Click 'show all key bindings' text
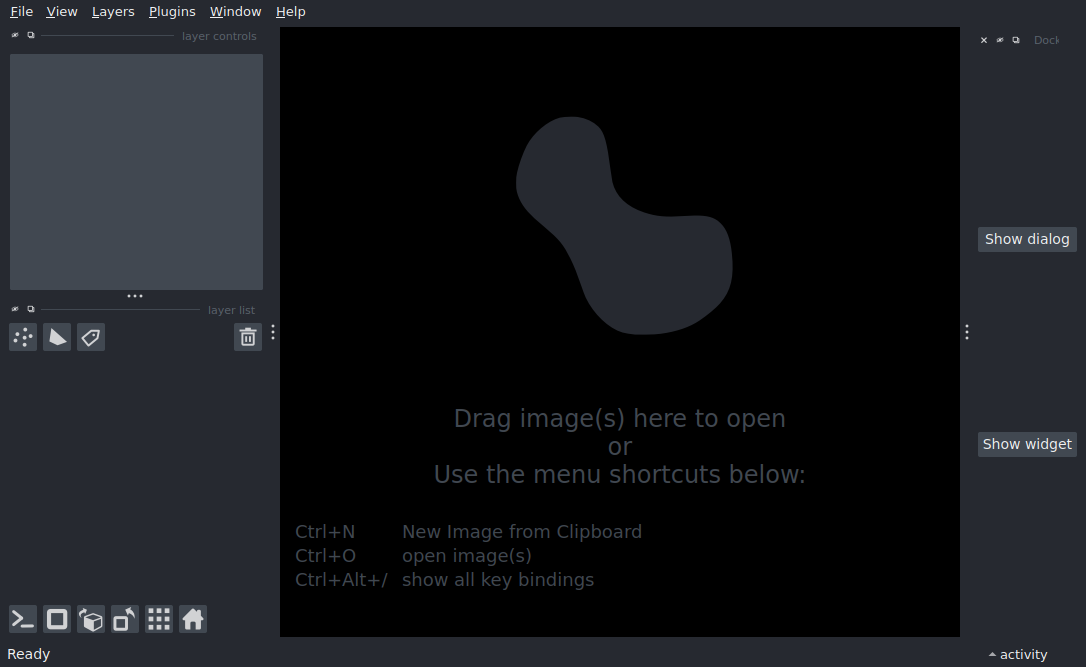This screenshot has height=667, width=1086. coord(498,580)
